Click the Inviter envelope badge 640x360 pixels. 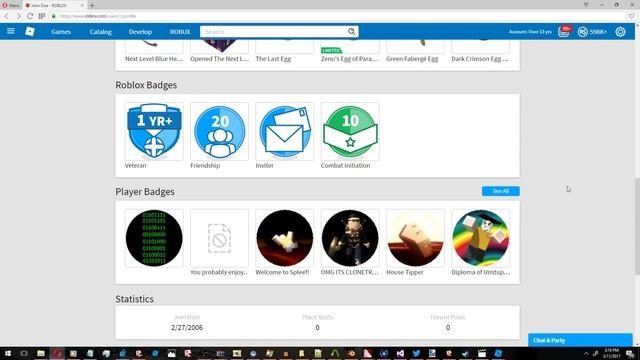click(285, 131)
